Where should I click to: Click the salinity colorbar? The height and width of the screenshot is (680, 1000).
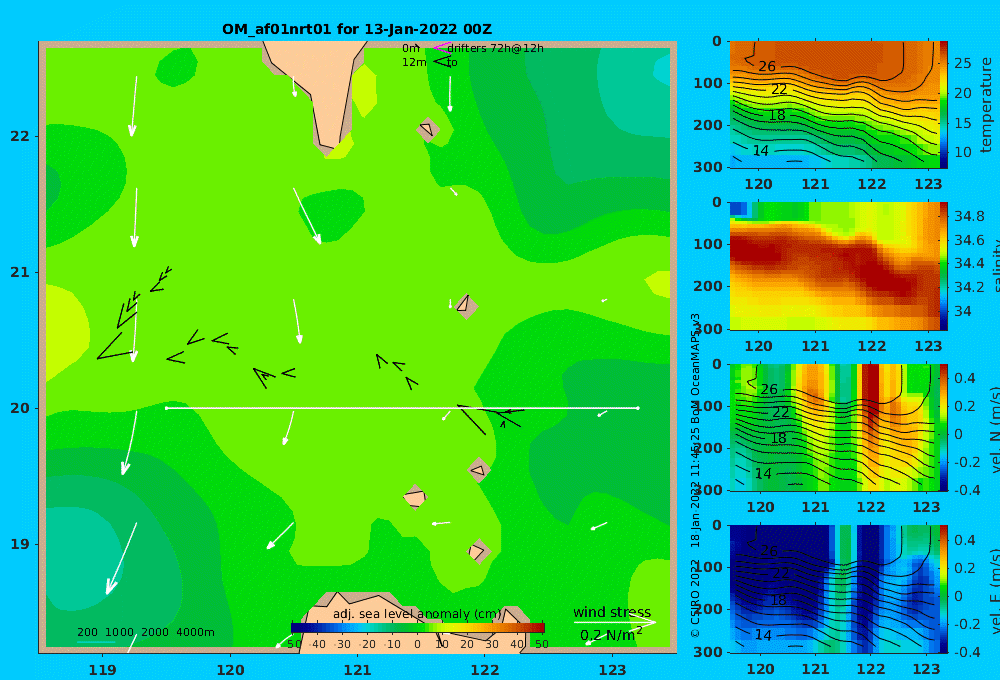pyautogui.click(x=944, y=266)
